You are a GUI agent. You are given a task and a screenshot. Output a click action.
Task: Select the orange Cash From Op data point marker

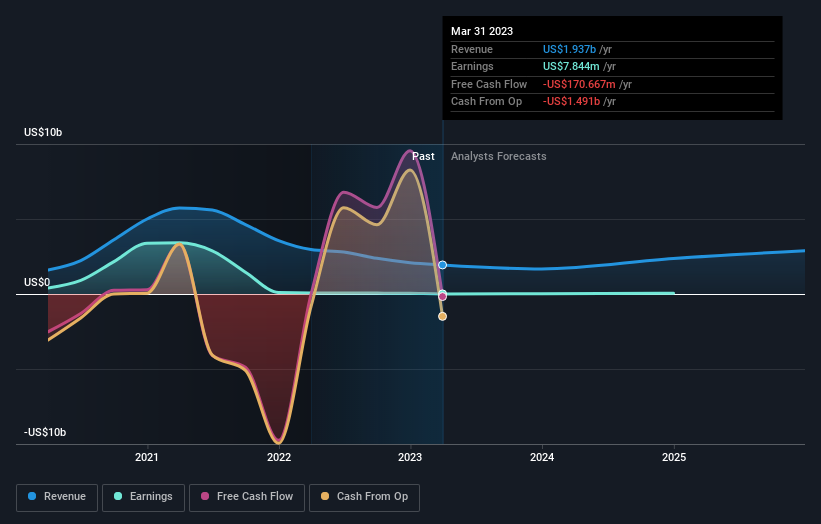click(x=442, y=316)
